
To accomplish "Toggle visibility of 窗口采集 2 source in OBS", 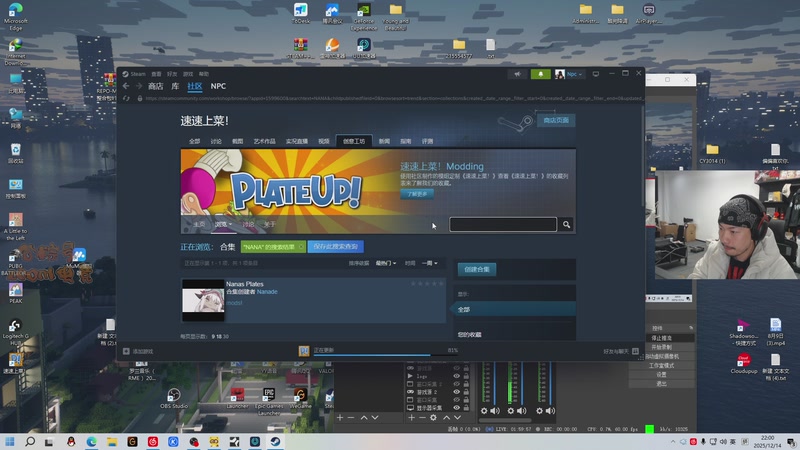I will 457,384.
